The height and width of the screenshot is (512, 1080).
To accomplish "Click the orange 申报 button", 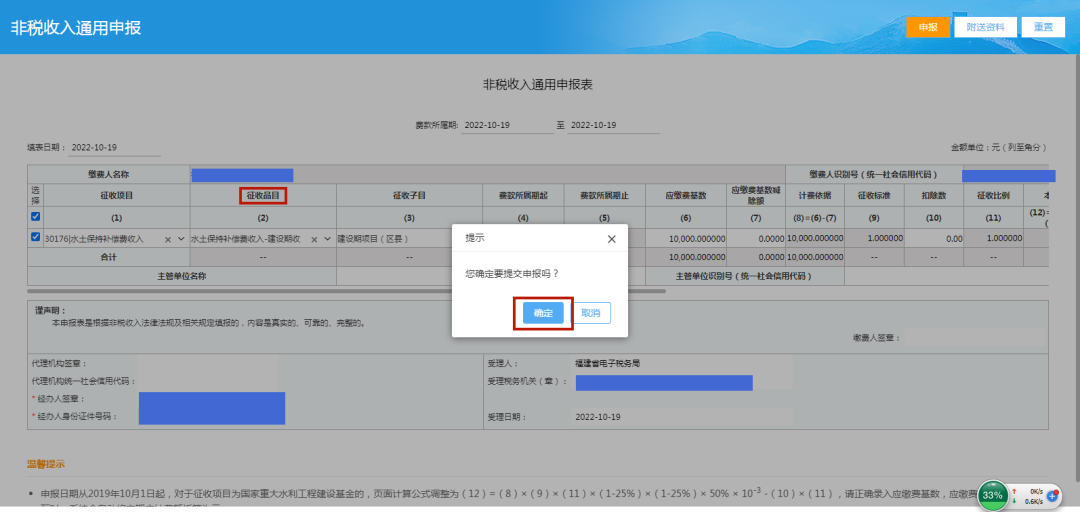I will (927, 27).
